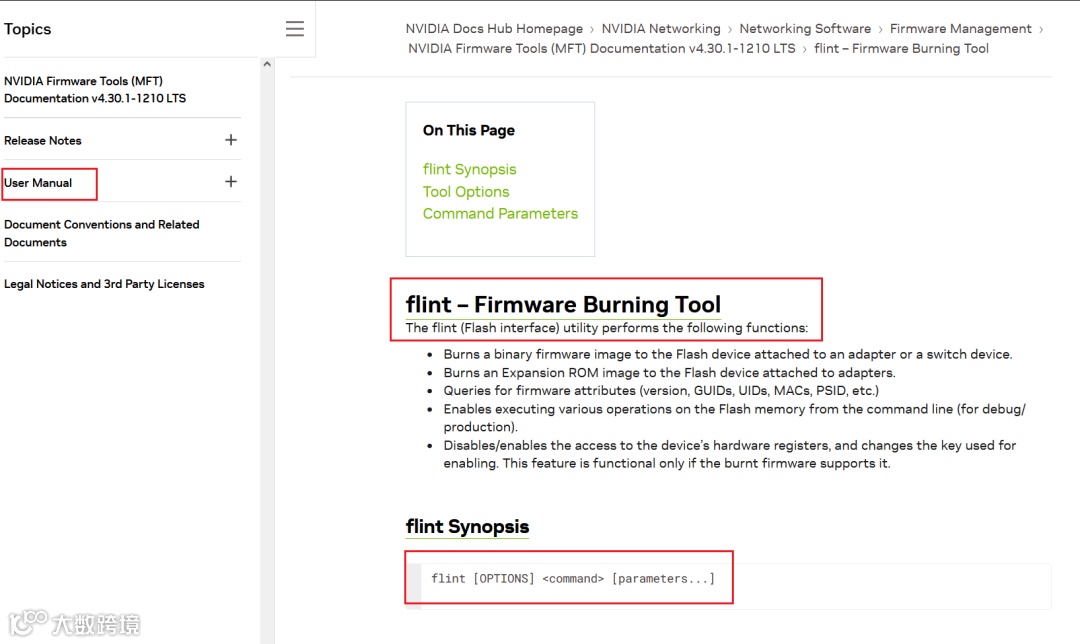Screen dimensions: 1080x644
Task: Click the flint [OPTIONS] command code block
Action: coord(728,586)
